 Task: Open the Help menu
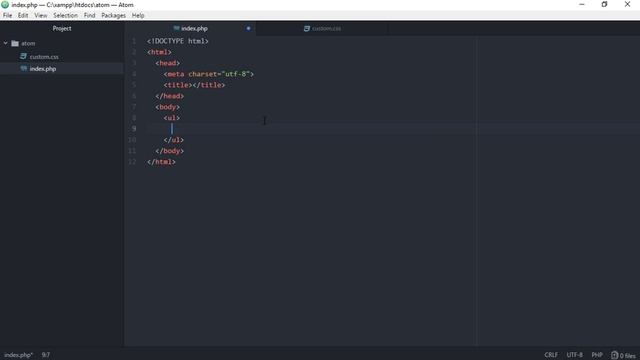point(138,16)
